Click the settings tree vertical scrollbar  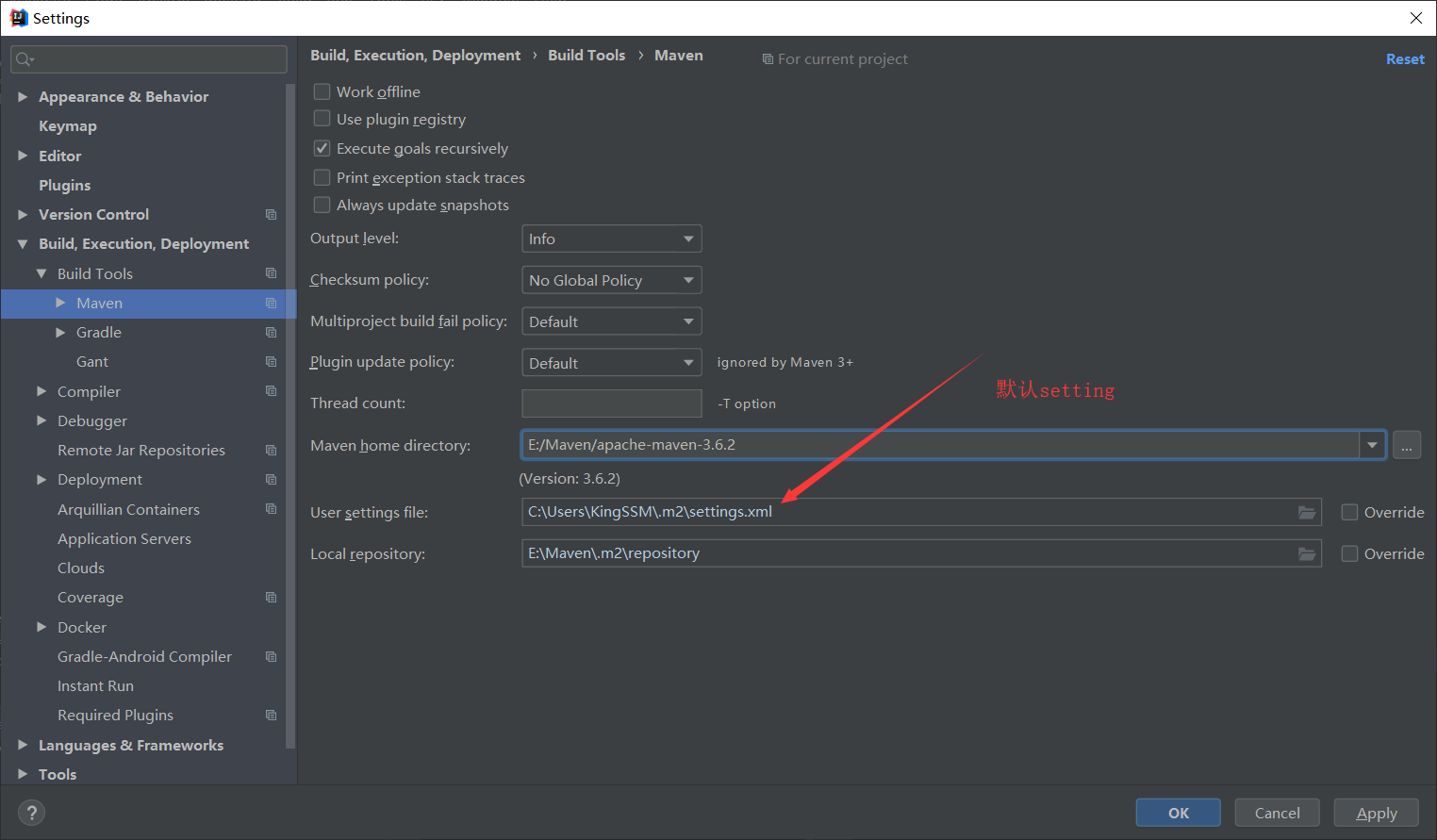[290, 415]
